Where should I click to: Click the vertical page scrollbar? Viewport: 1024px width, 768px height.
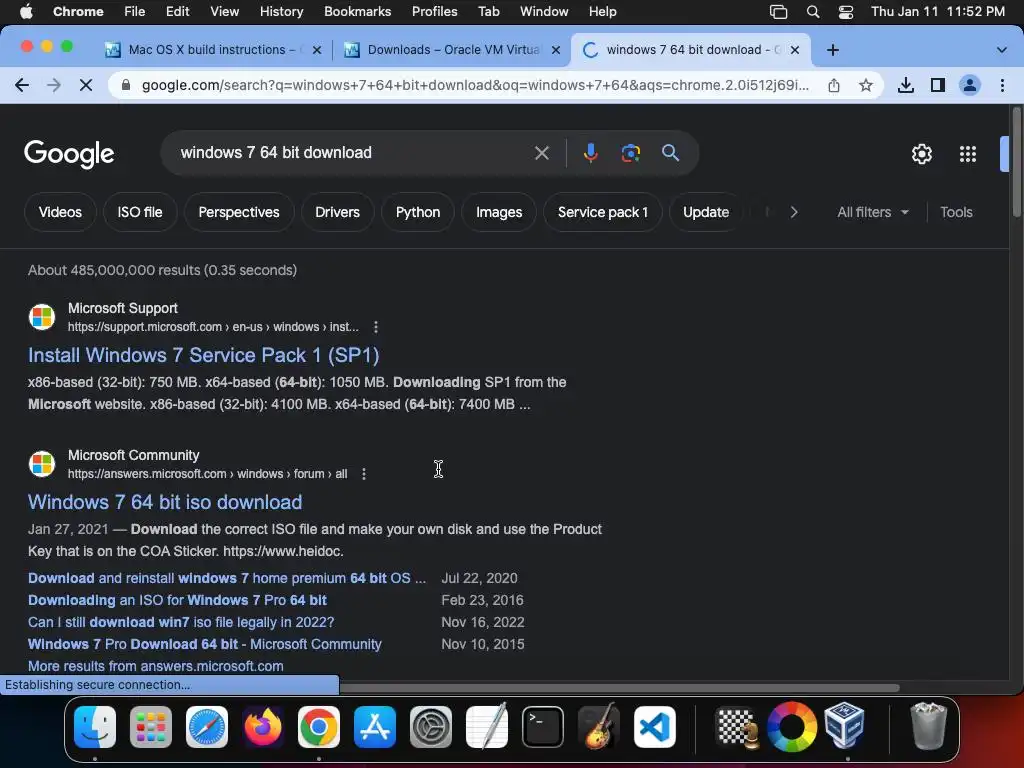tap(1016, 162)
